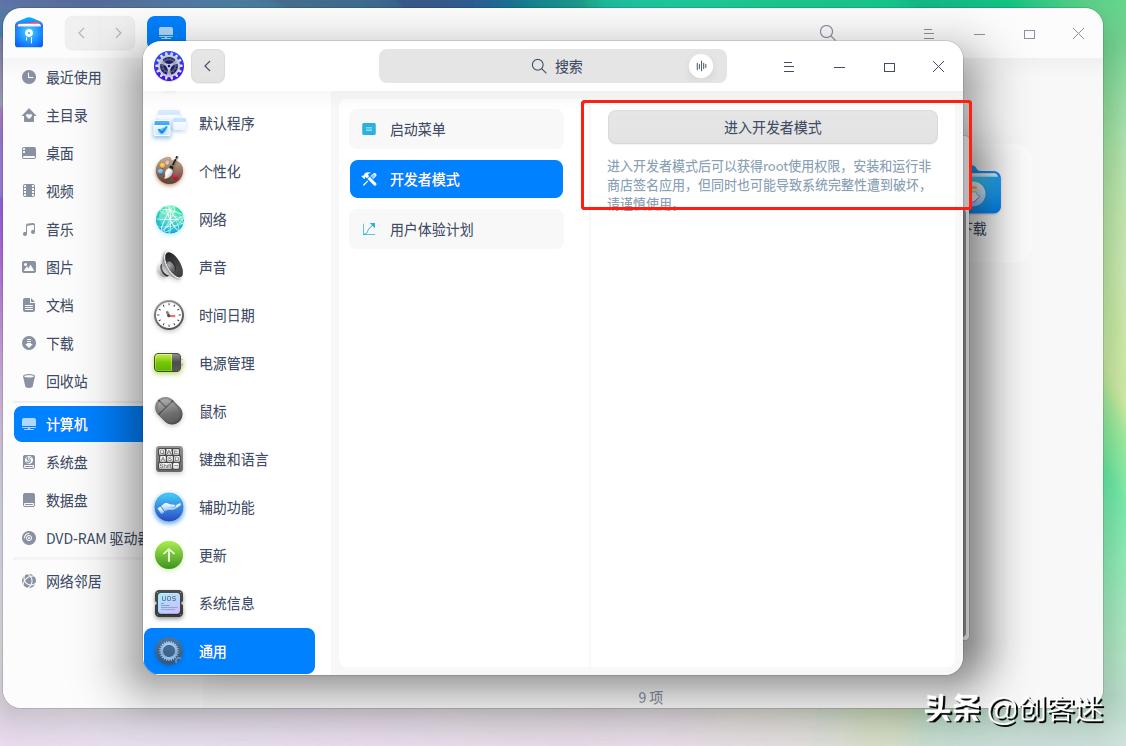Click the 搜索 search field

tap(552, 66)
